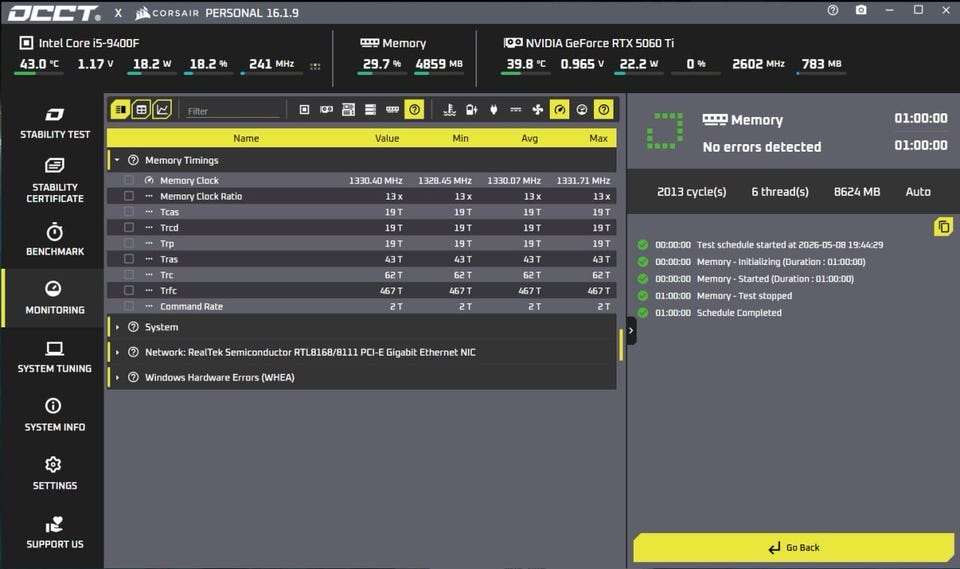Image resolution: width=960 pixels, height=569 pixels.
Task: Toggle the battery voltage sensor type filter
Action: tap(471, 110)
